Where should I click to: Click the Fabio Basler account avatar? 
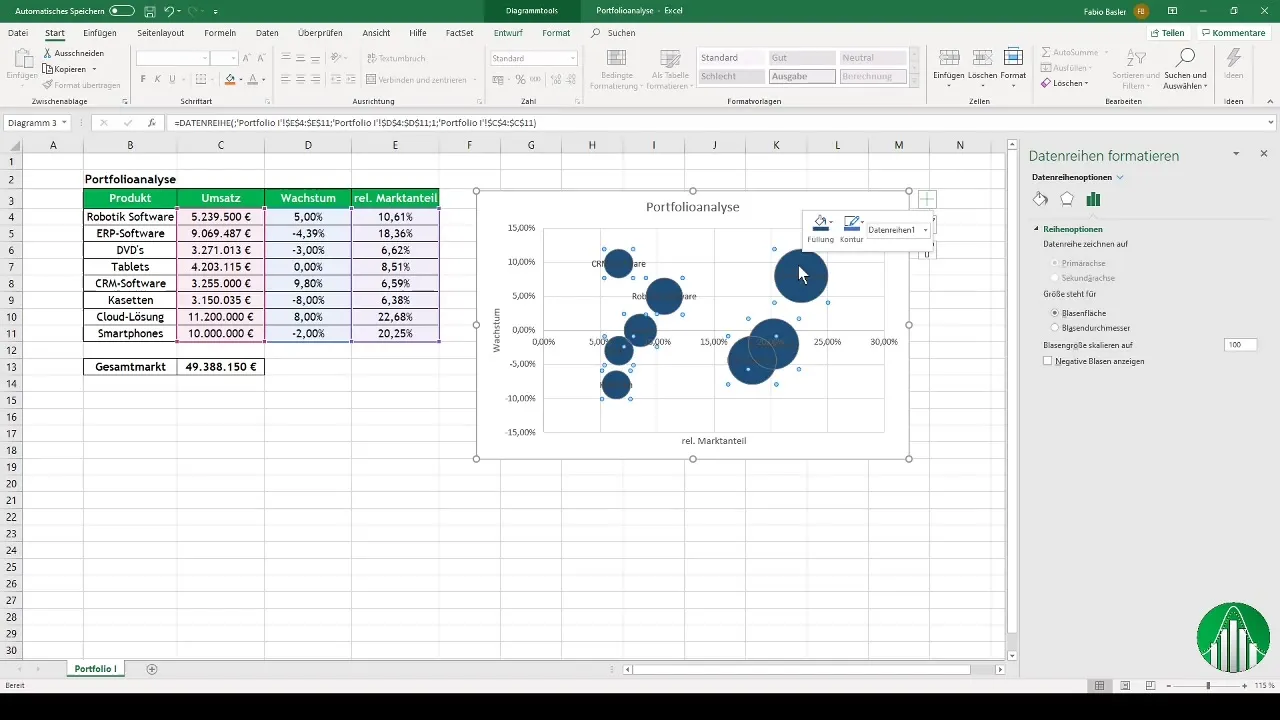tap(1141, 10)
